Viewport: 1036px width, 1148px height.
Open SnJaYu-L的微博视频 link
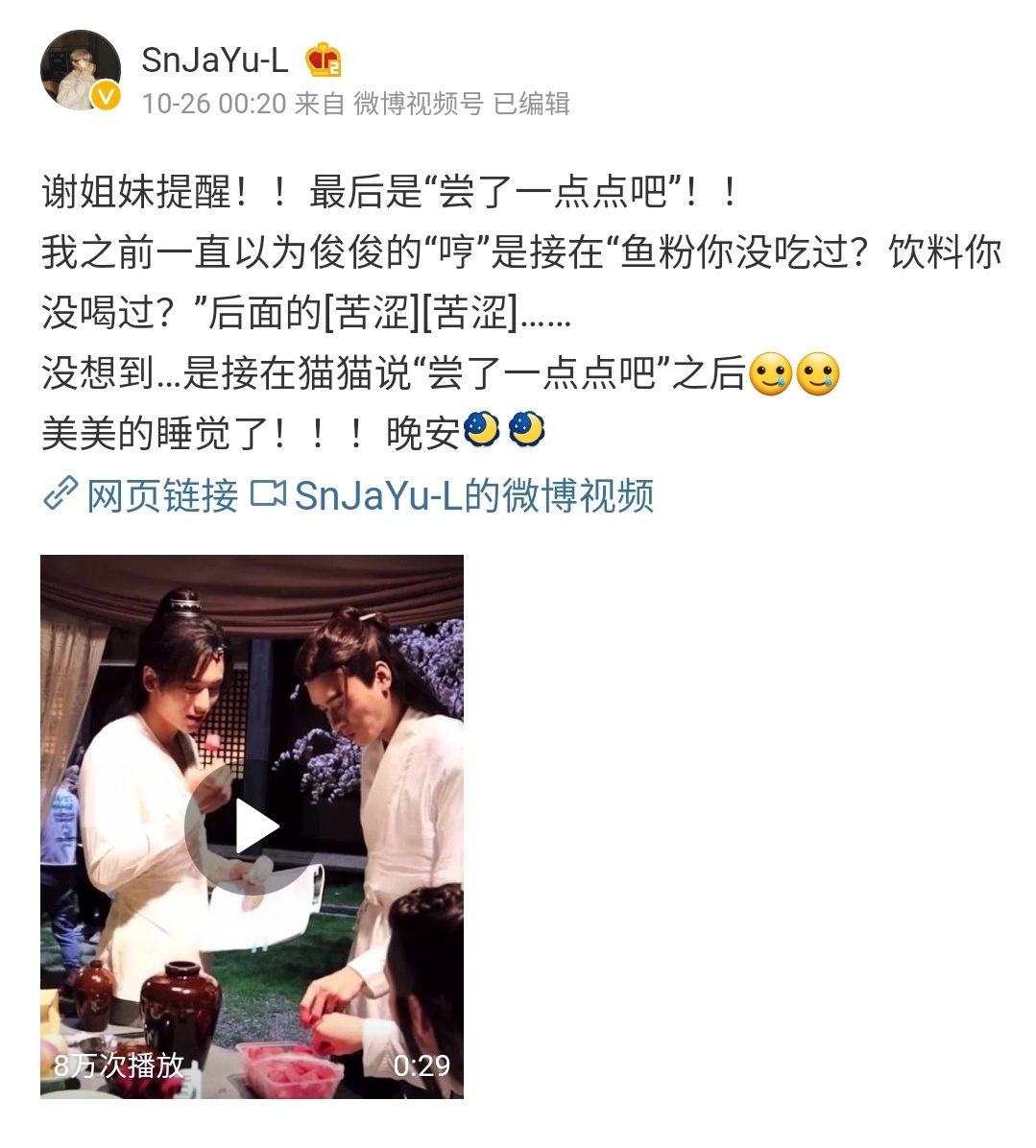(473, 495)
